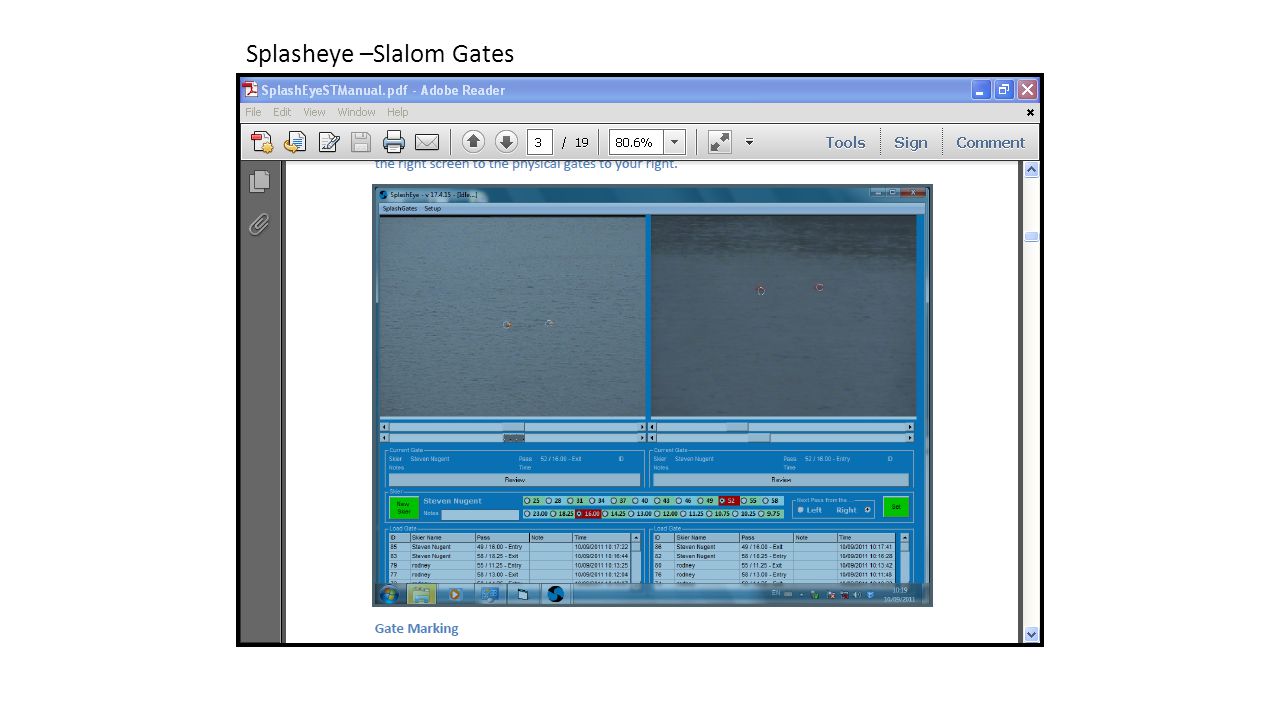
Task: Click row 79 rodney in left table
Action: 509,565
